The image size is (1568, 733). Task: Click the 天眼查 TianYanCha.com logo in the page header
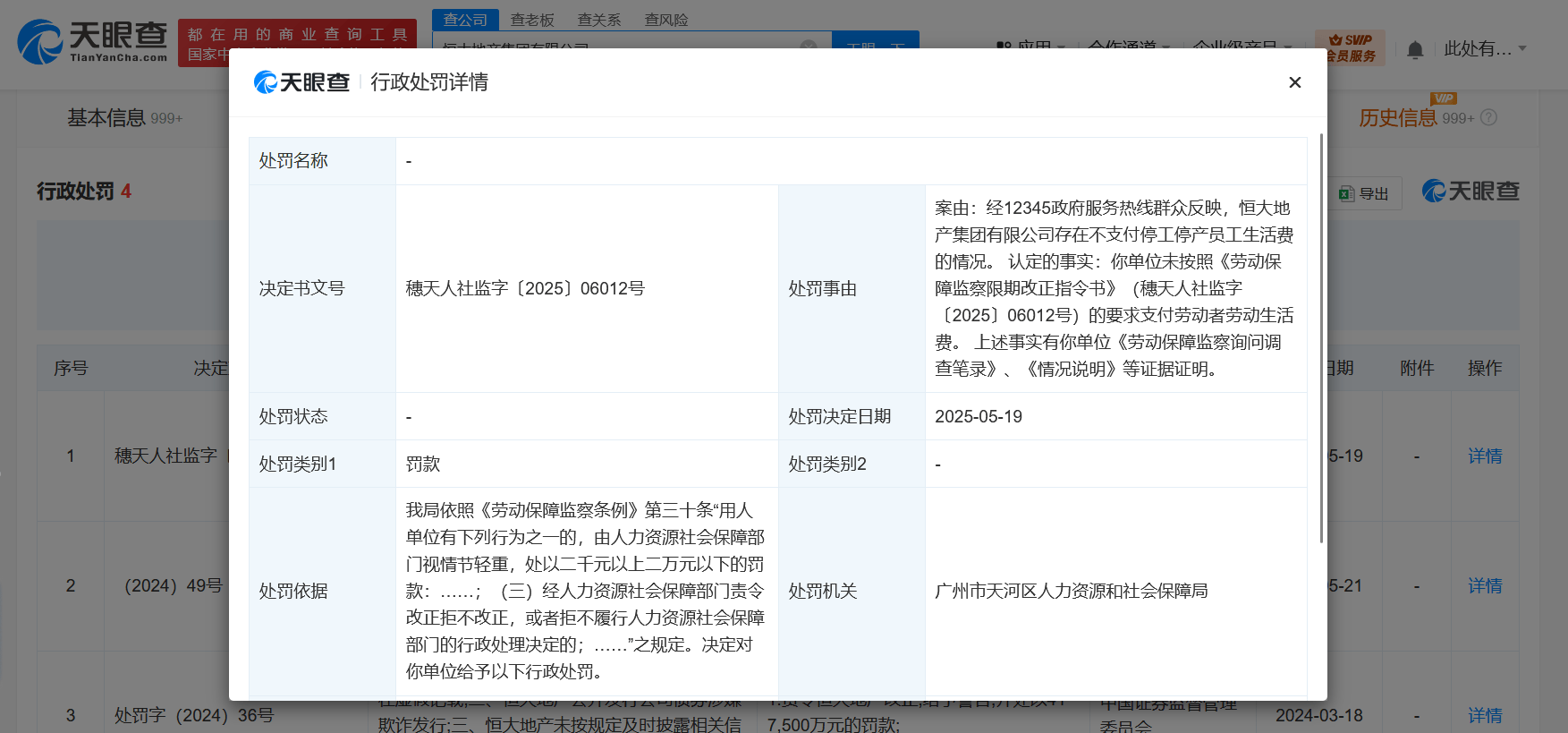[93, 42]
